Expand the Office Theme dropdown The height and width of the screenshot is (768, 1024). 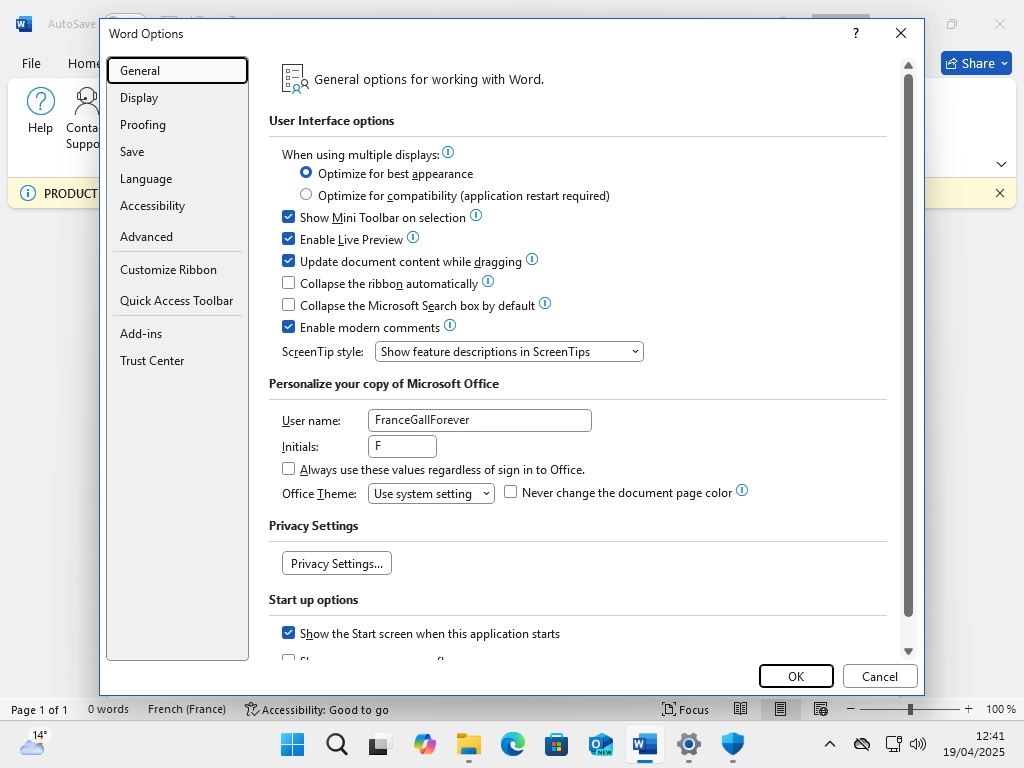click(431, 494)
